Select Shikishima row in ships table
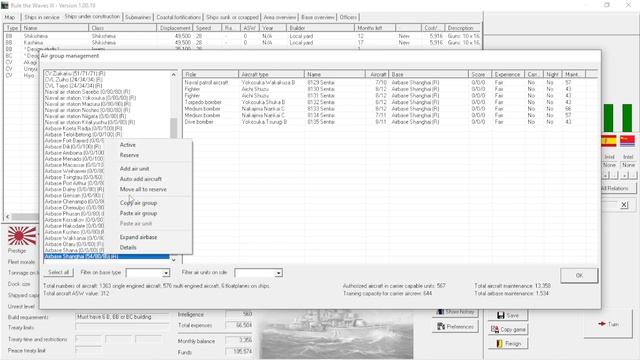The image size is (640, 360). pos(242,36)
